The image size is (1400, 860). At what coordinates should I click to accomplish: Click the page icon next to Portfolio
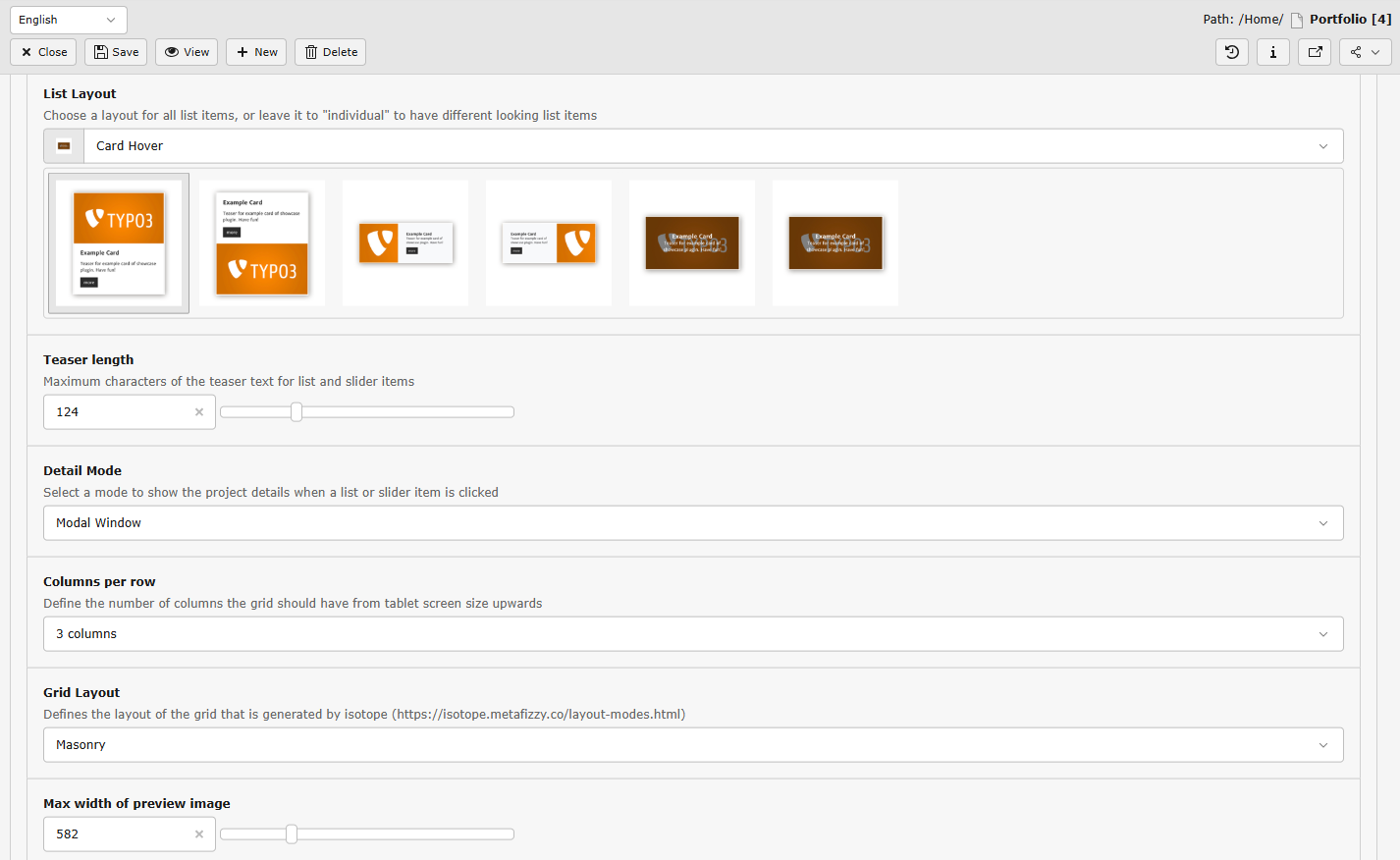click(1297, 21)
